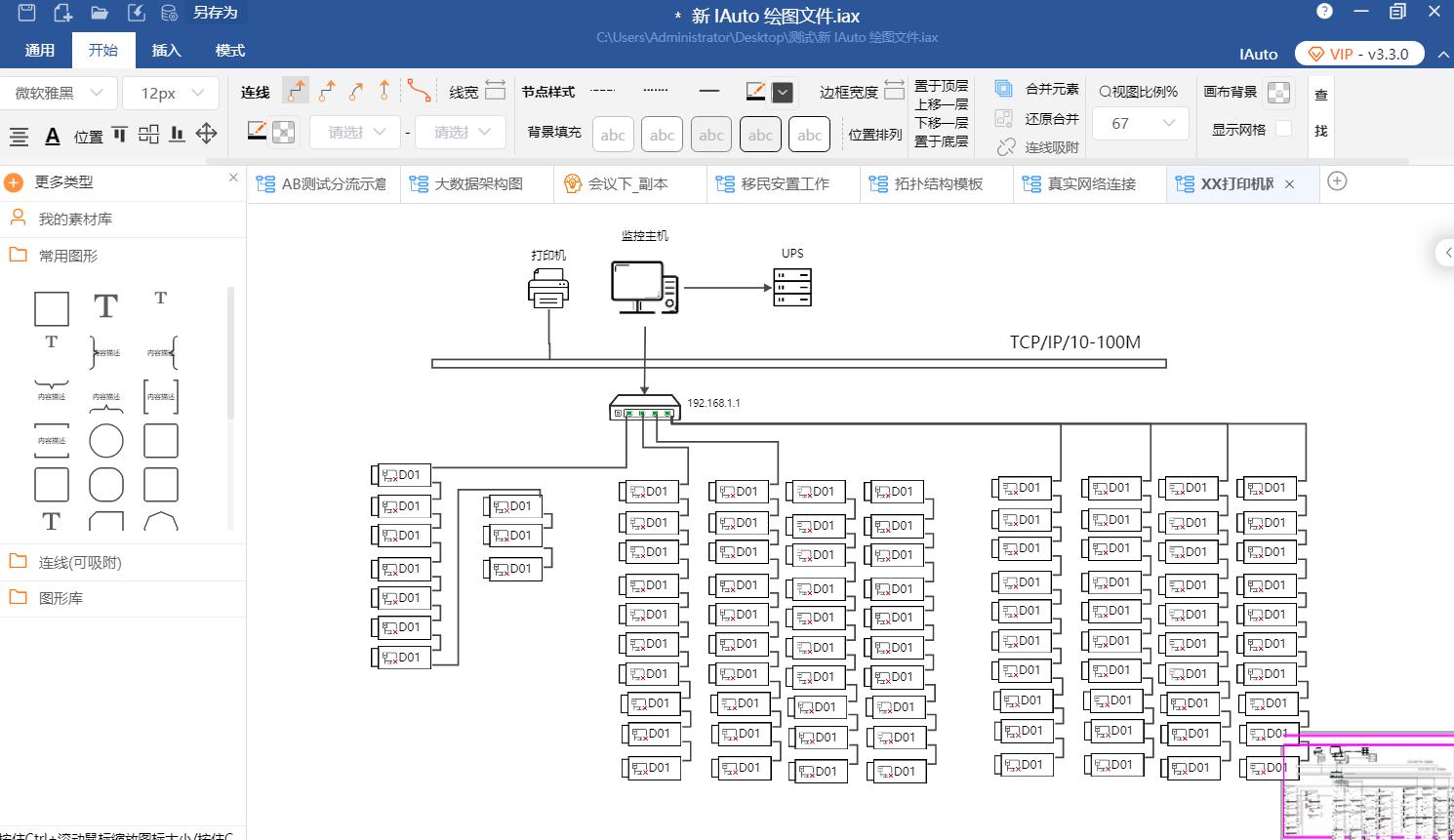Switch to the 插入 ribbon tab

(166, 50)
